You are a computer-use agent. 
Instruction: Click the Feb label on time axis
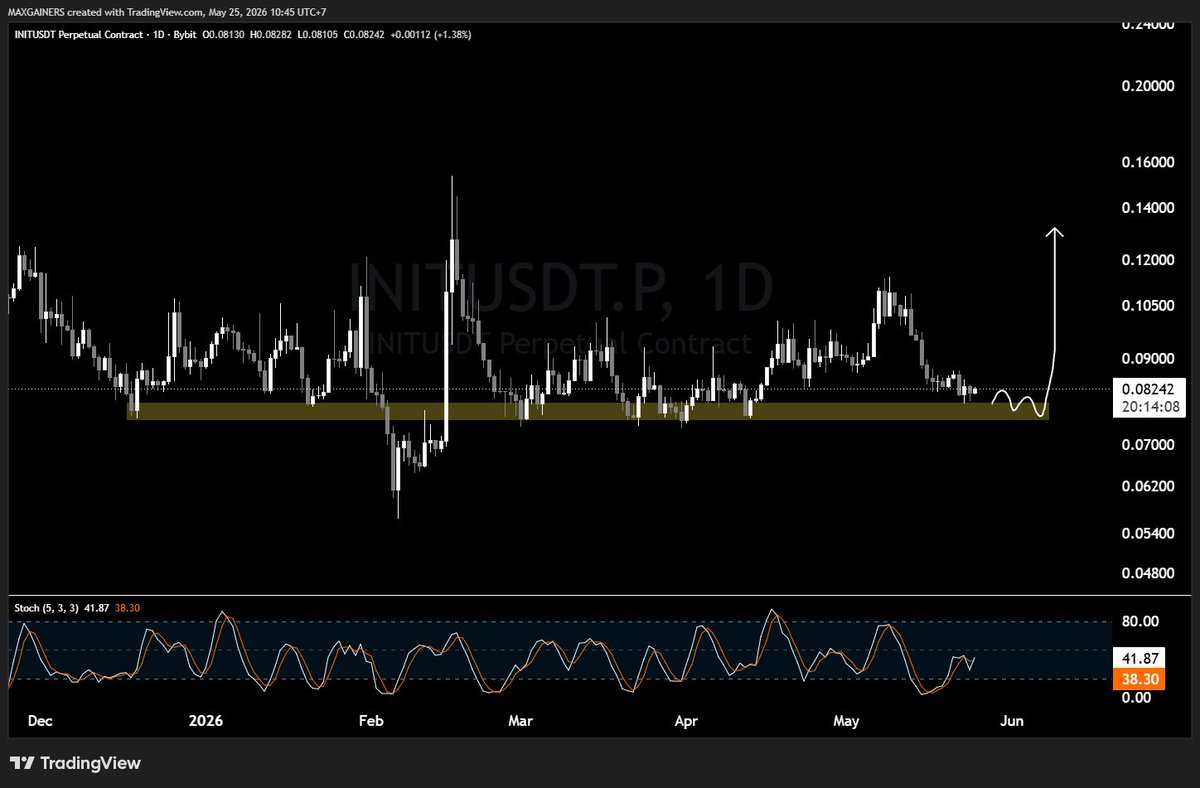371,720
